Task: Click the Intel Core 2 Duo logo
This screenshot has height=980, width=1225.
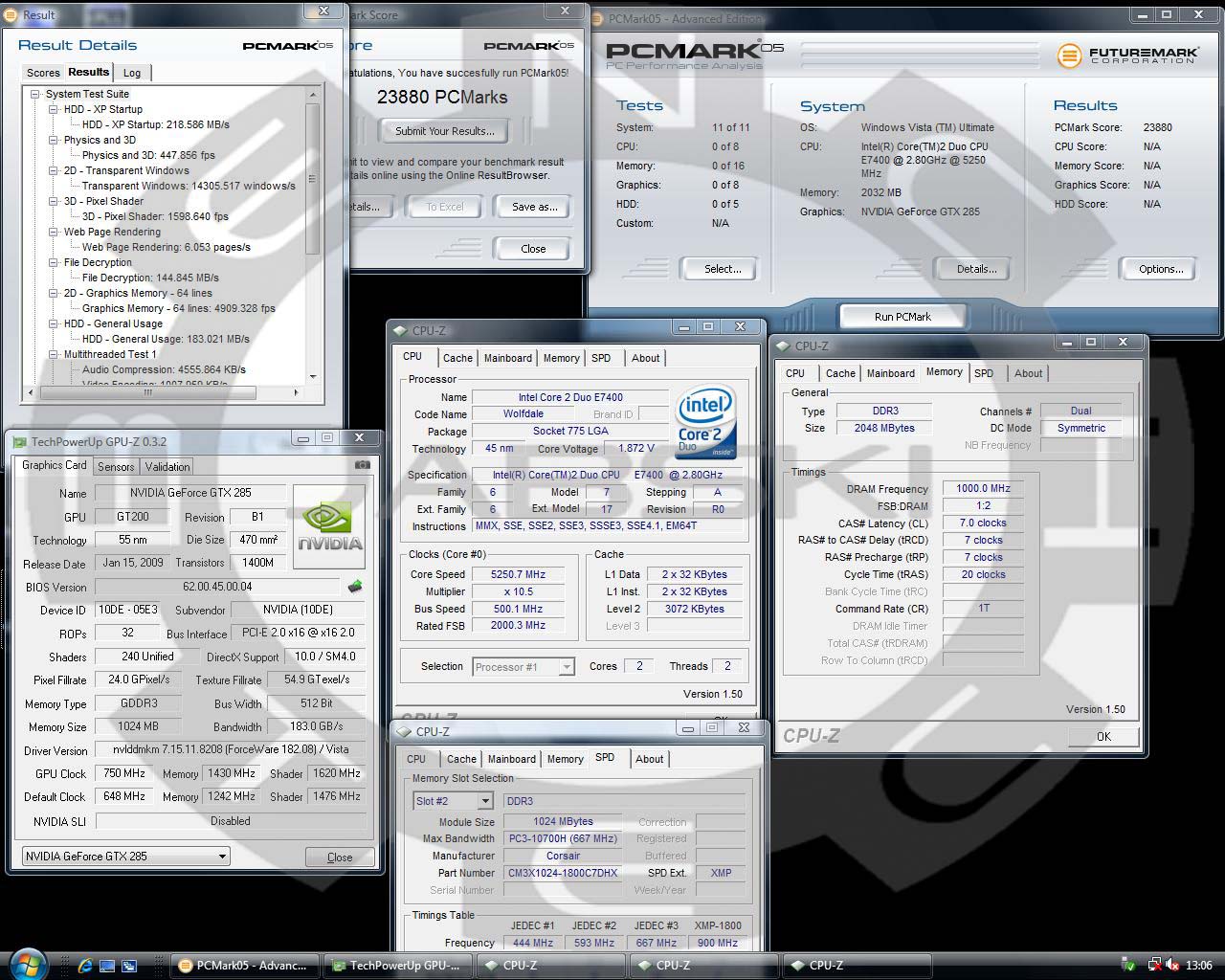Action: 705,421
